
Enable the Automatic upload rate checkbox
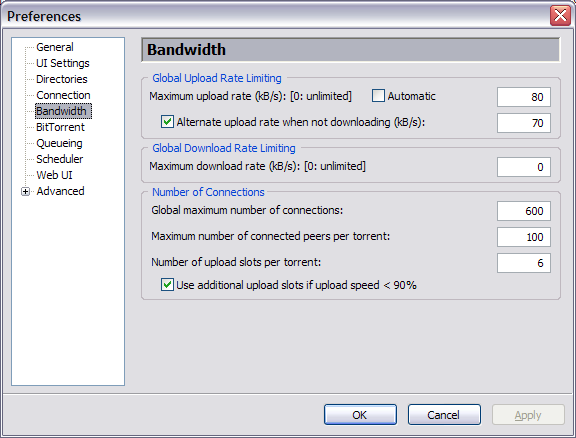coord(378,96)
